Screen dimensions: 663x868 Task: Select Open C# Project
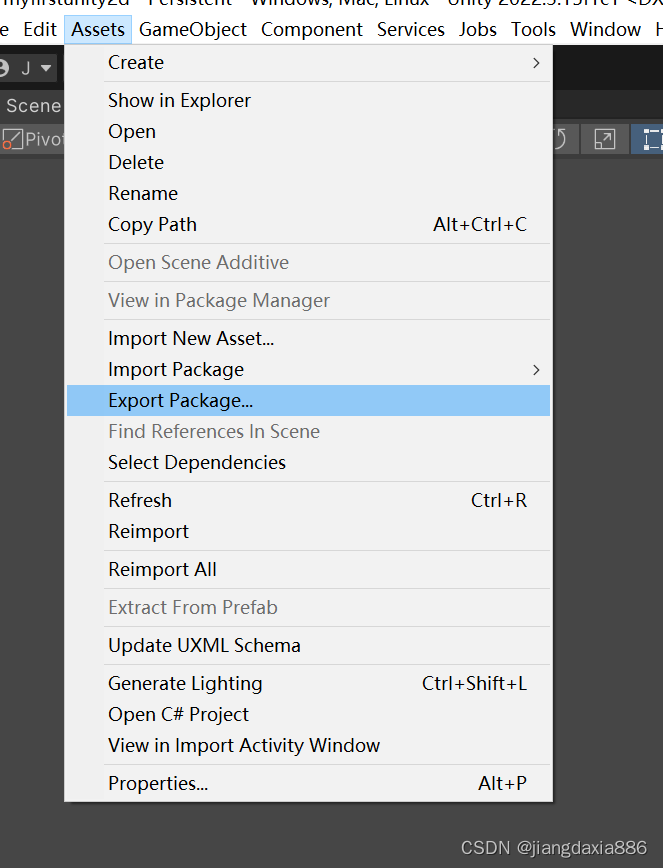(308, 715)
